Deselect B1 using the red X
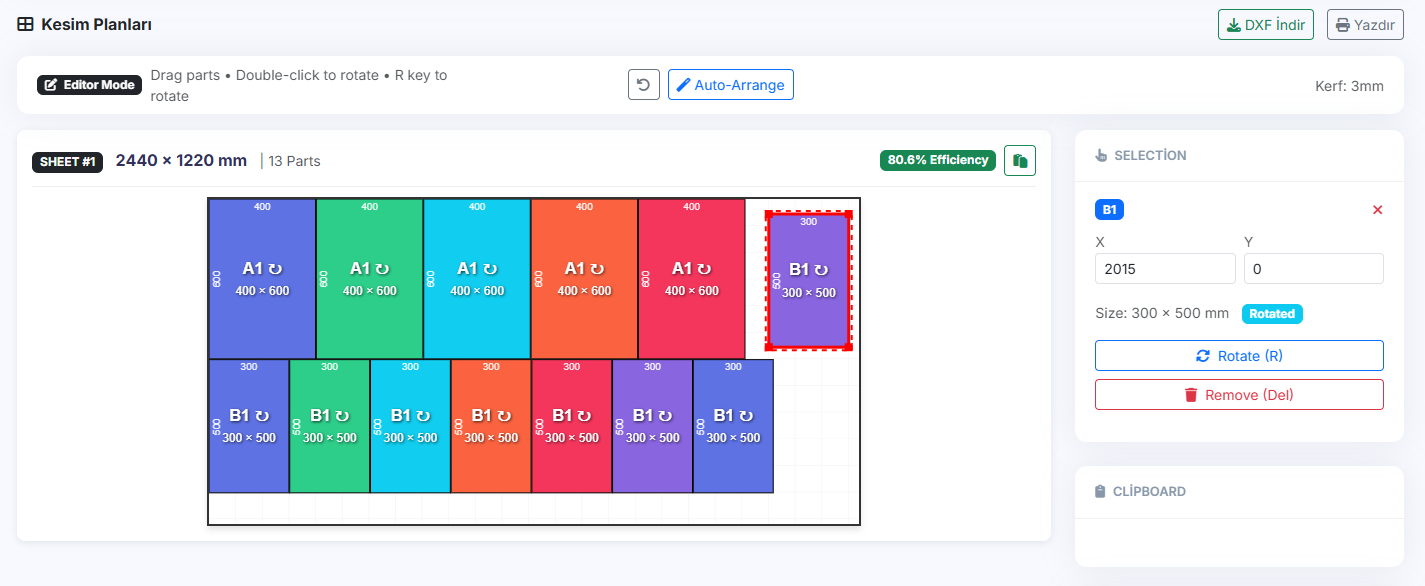This screenshot has height=586, width=1425. point(1377,210)
